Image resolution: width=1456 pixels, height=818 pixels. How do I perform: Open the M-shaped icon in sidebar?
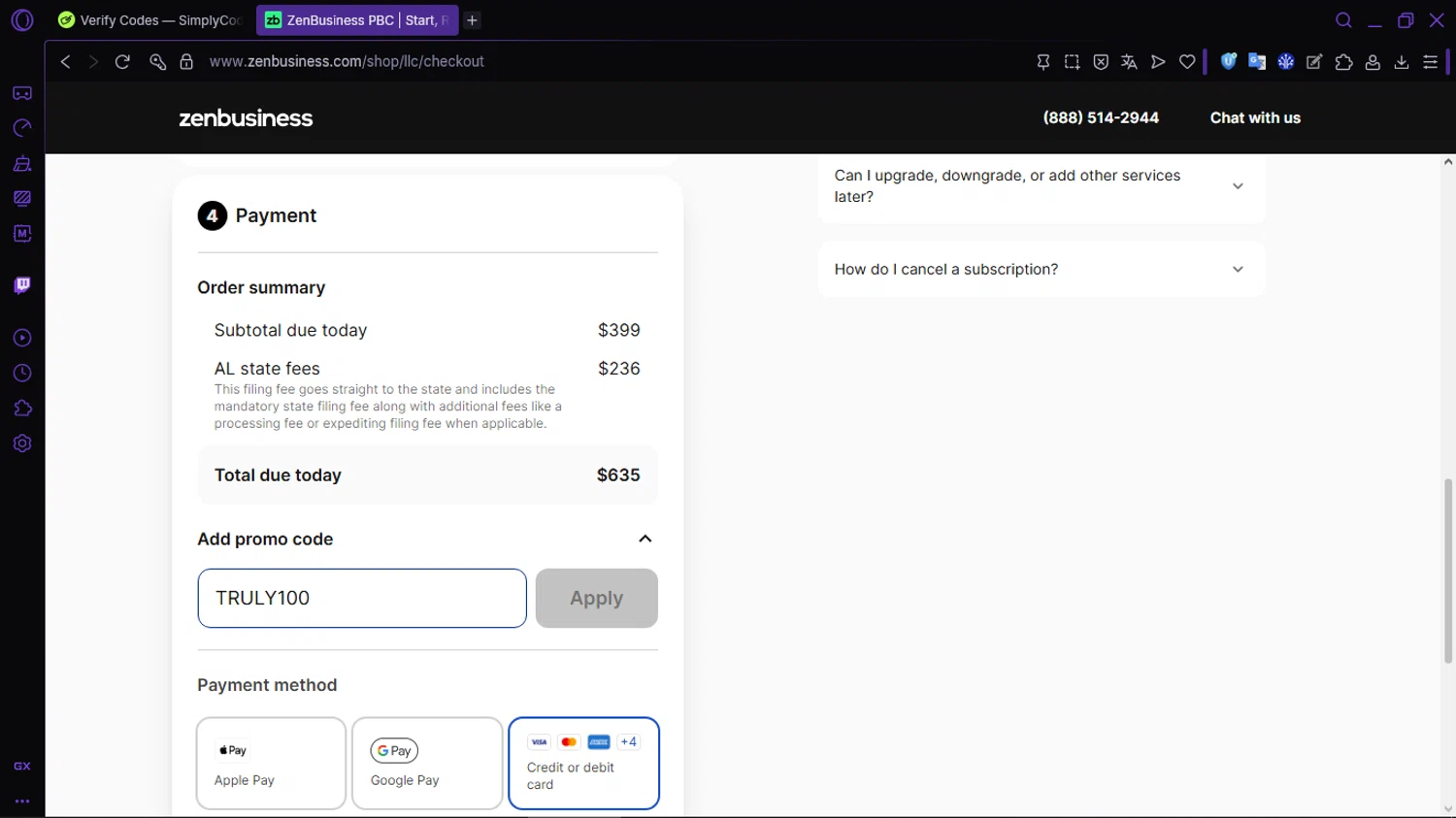click(22, 233)
